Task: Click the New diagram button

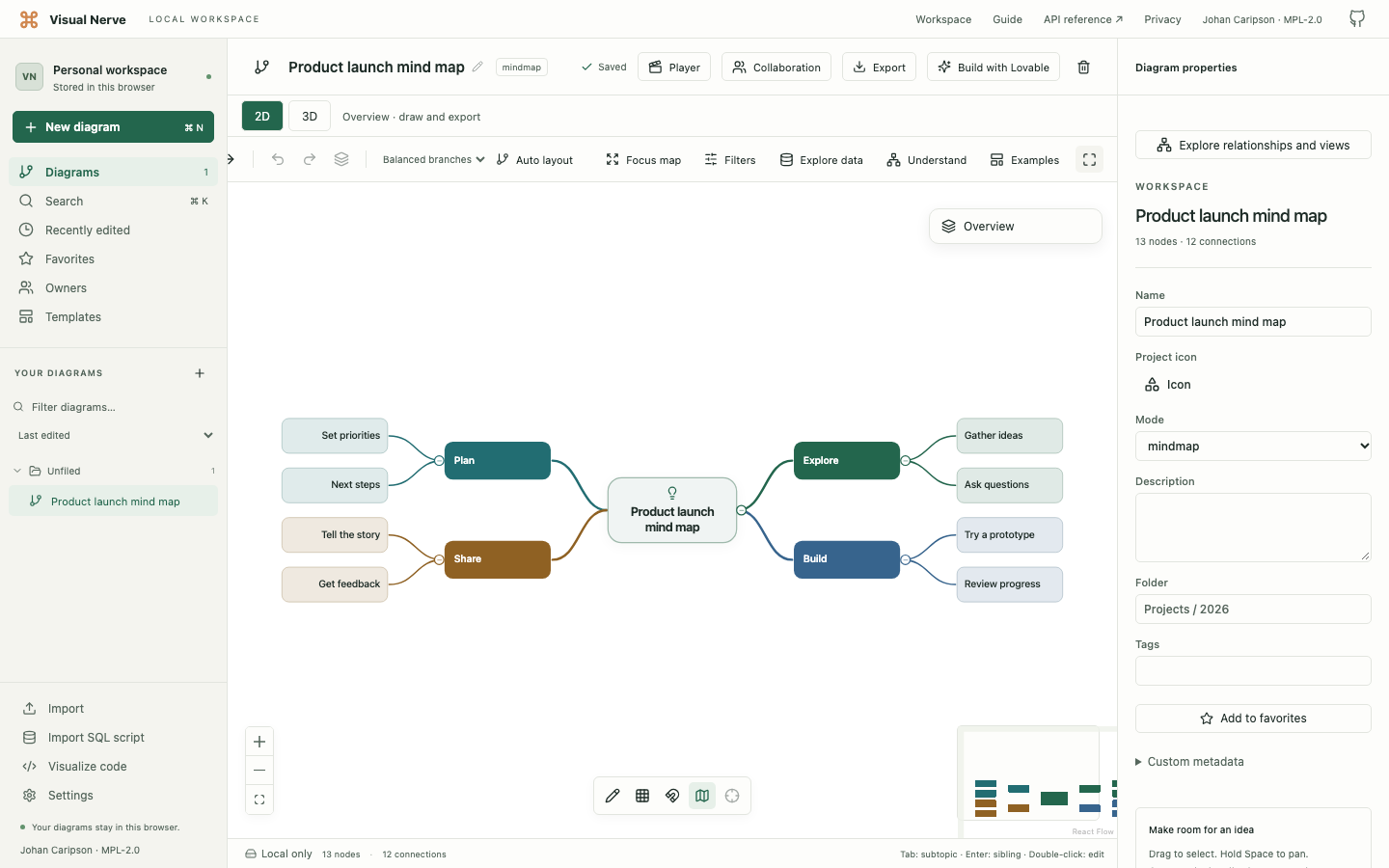Action: [114, 127]
